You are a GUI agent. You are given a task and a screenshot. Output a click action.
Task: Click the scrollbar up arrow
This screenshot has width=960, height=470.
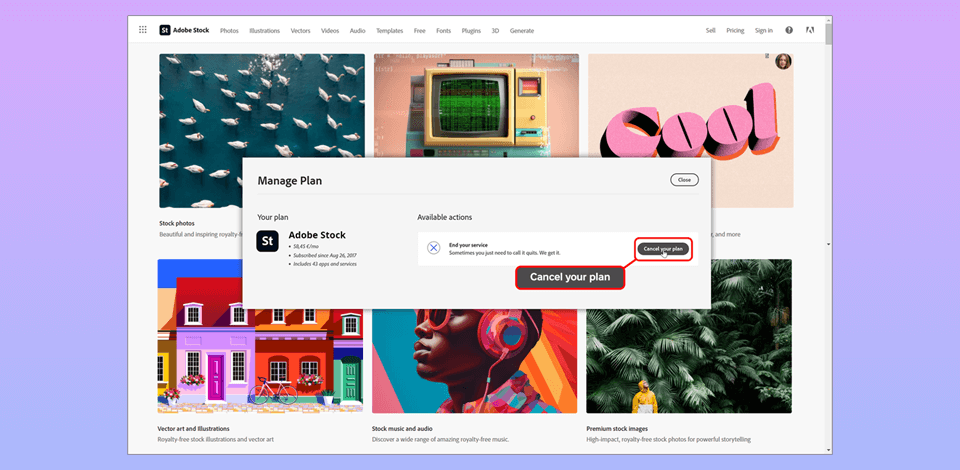click(828, 20)
